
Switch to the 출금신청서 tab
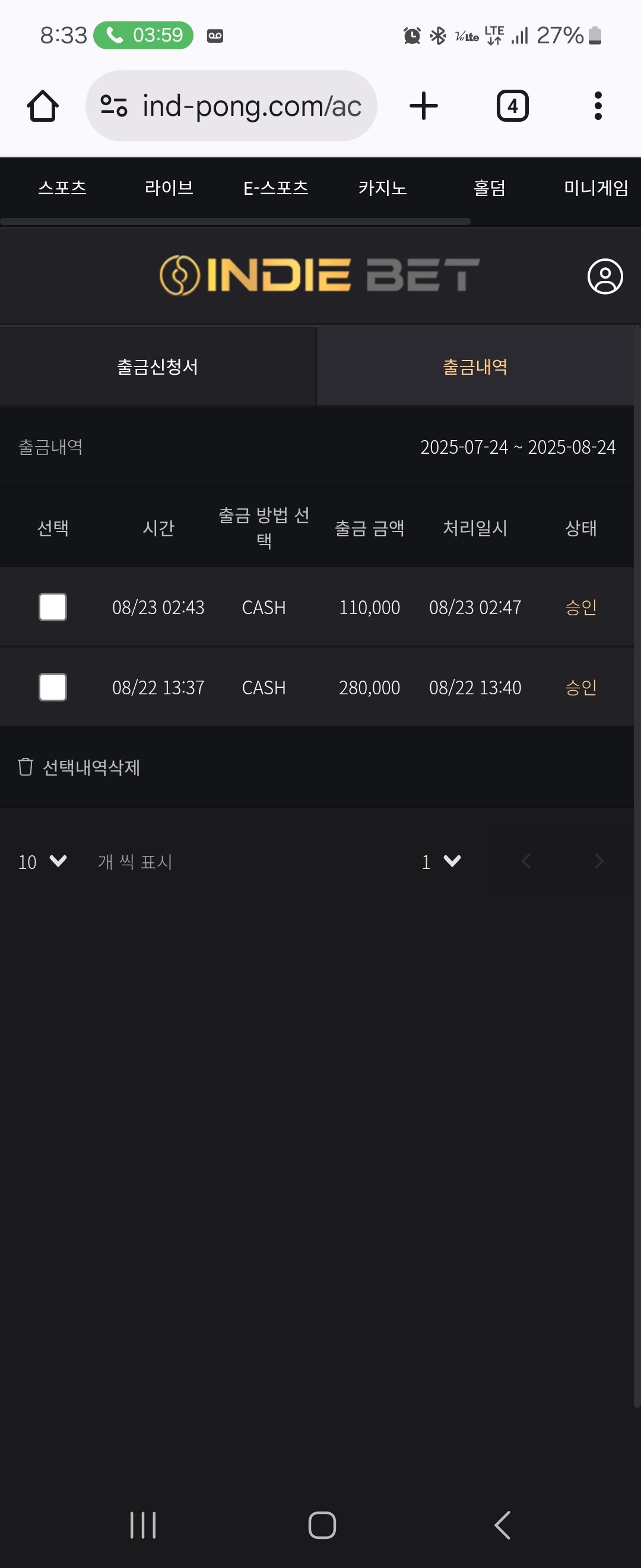[x=158, y=366]
